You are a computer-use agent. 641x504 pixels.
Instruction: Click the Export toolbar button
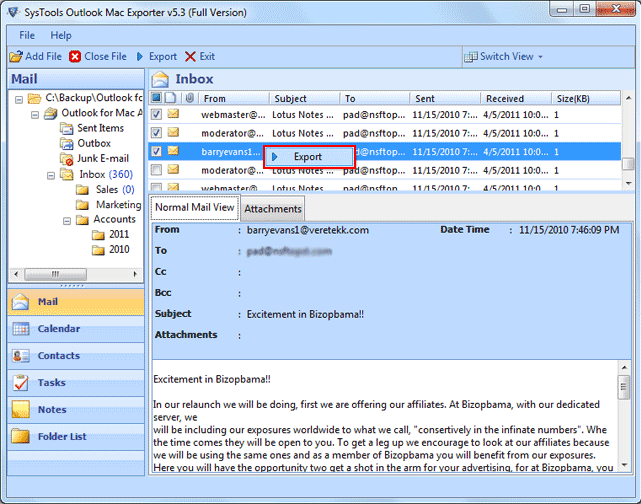pos(157,56)
